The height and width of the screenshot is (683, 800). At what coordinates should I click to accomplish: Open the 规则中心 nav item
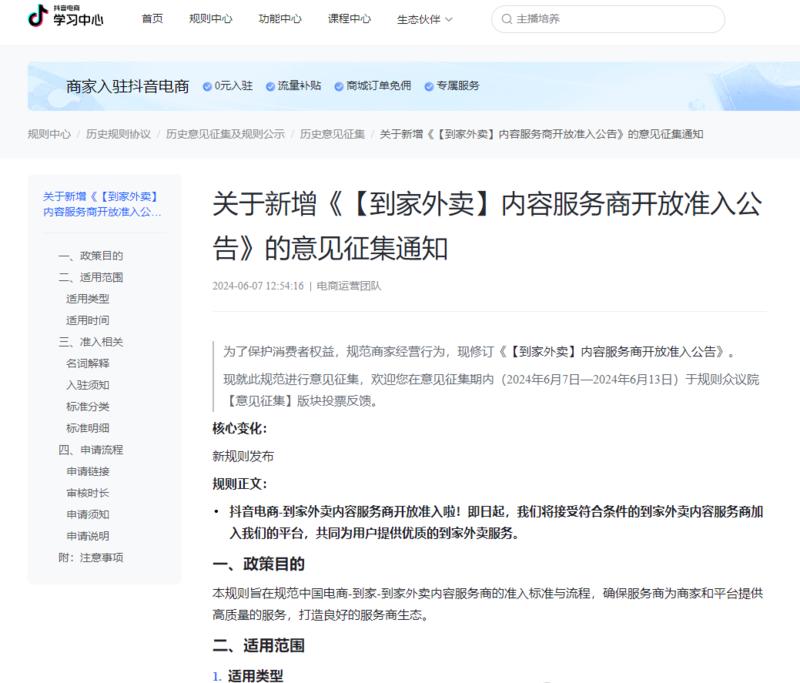(x=210, y=19)
